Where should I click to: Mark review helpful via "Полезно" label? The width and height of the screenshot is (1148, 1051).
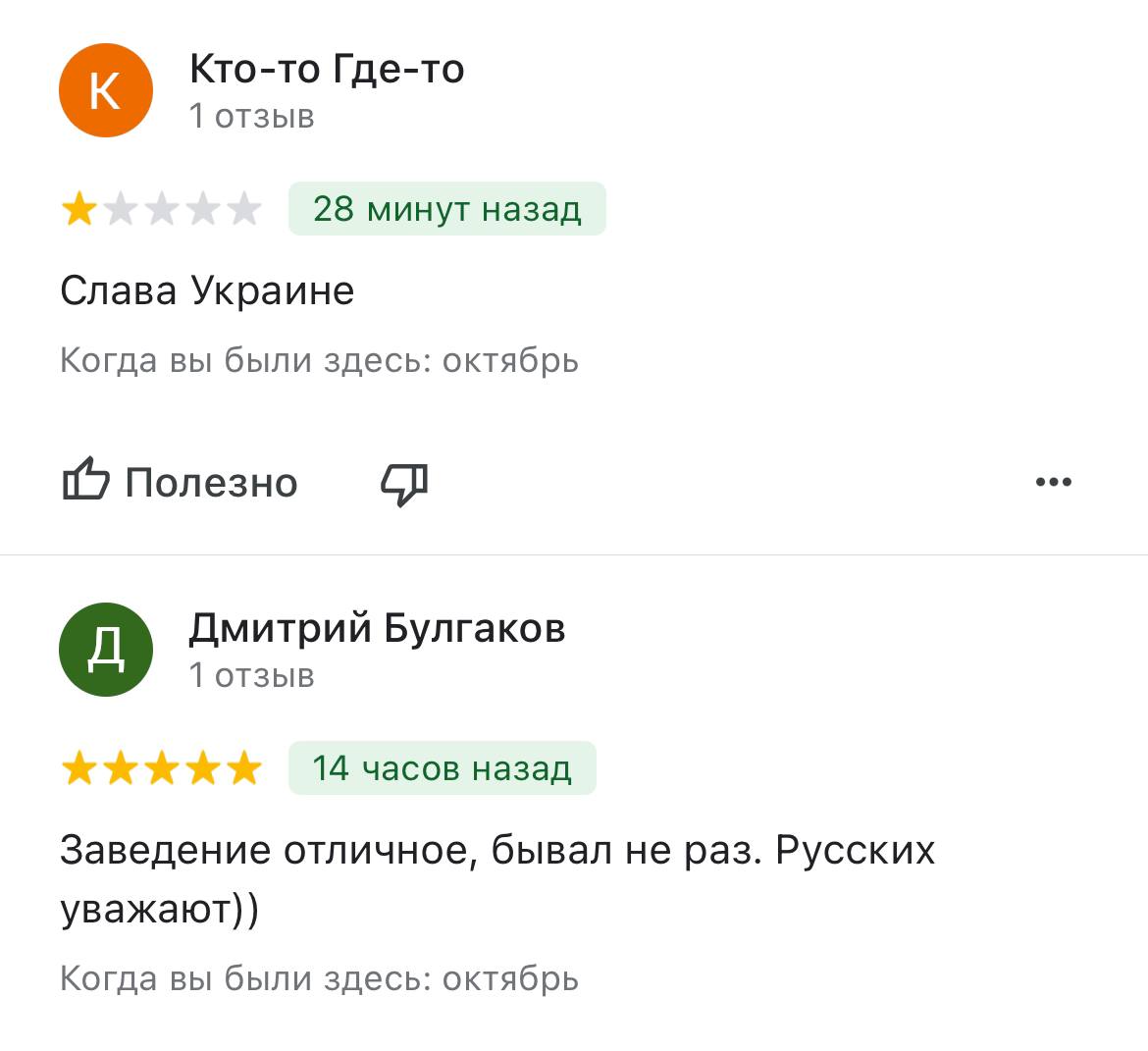coord(211,483)
